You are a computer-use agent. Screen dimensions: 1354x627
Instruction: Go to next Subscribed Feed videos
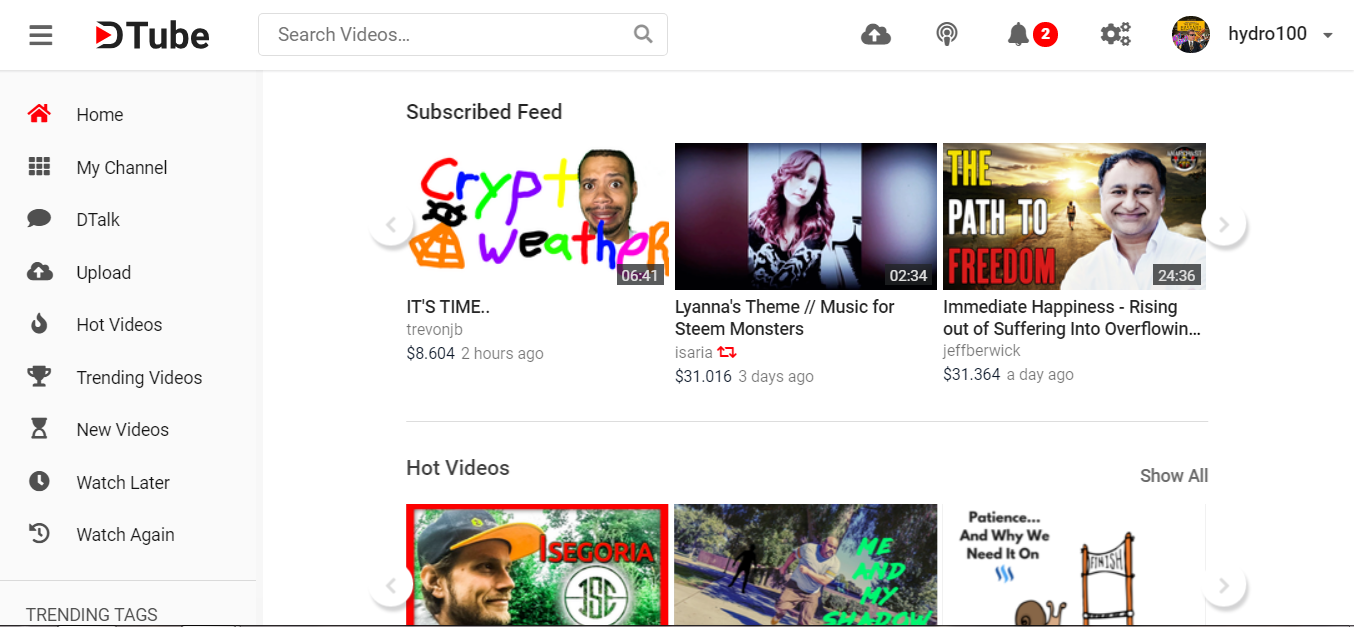point(1224,225)
